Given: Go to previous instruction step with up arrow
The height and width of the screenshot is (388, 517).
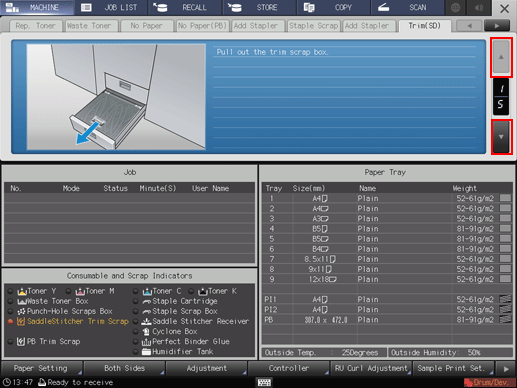Looking at the screenshot, I should [501, 57].
